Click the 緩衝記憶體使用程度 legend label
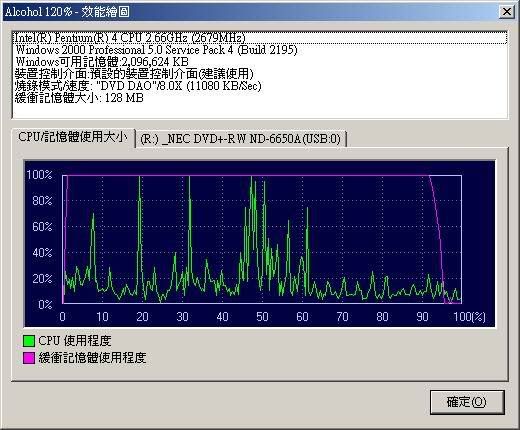The height and width of the screenshot is (430, 520). (x=92, y=358)
